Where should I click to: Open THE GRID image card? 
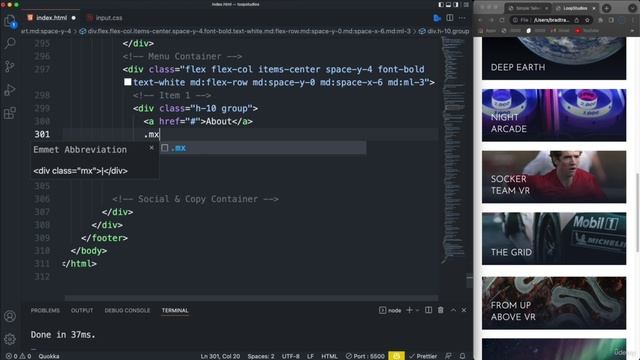[x=554, y=238]
